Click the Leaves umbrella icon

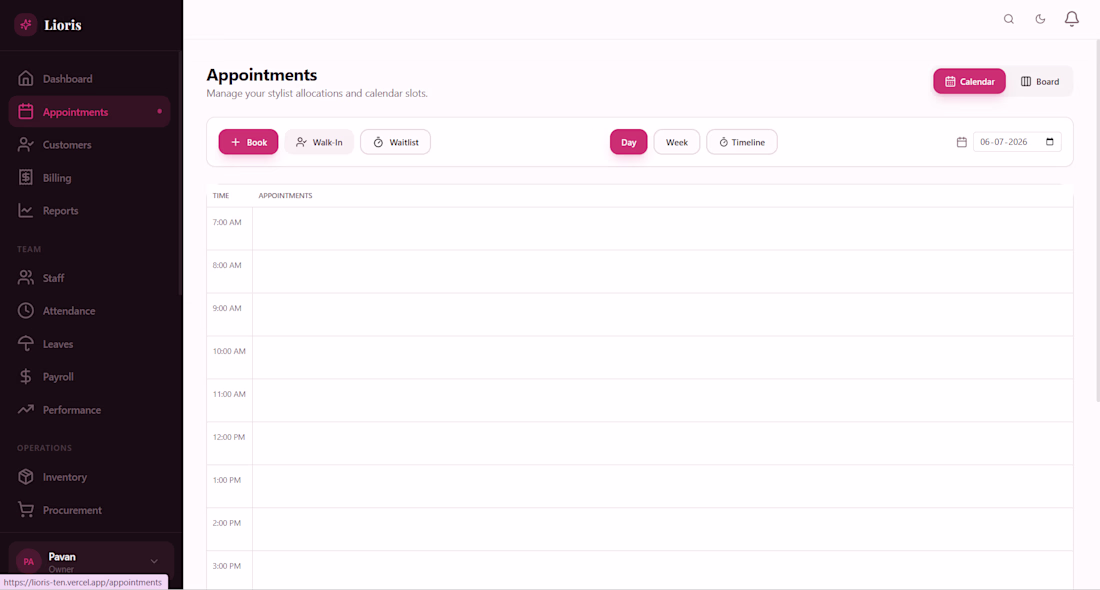click(26, 344)
